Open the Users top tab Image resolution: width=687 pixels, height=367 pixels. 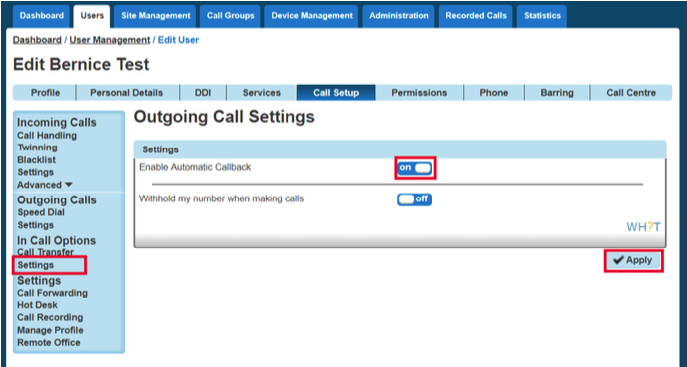click(92, 16)
